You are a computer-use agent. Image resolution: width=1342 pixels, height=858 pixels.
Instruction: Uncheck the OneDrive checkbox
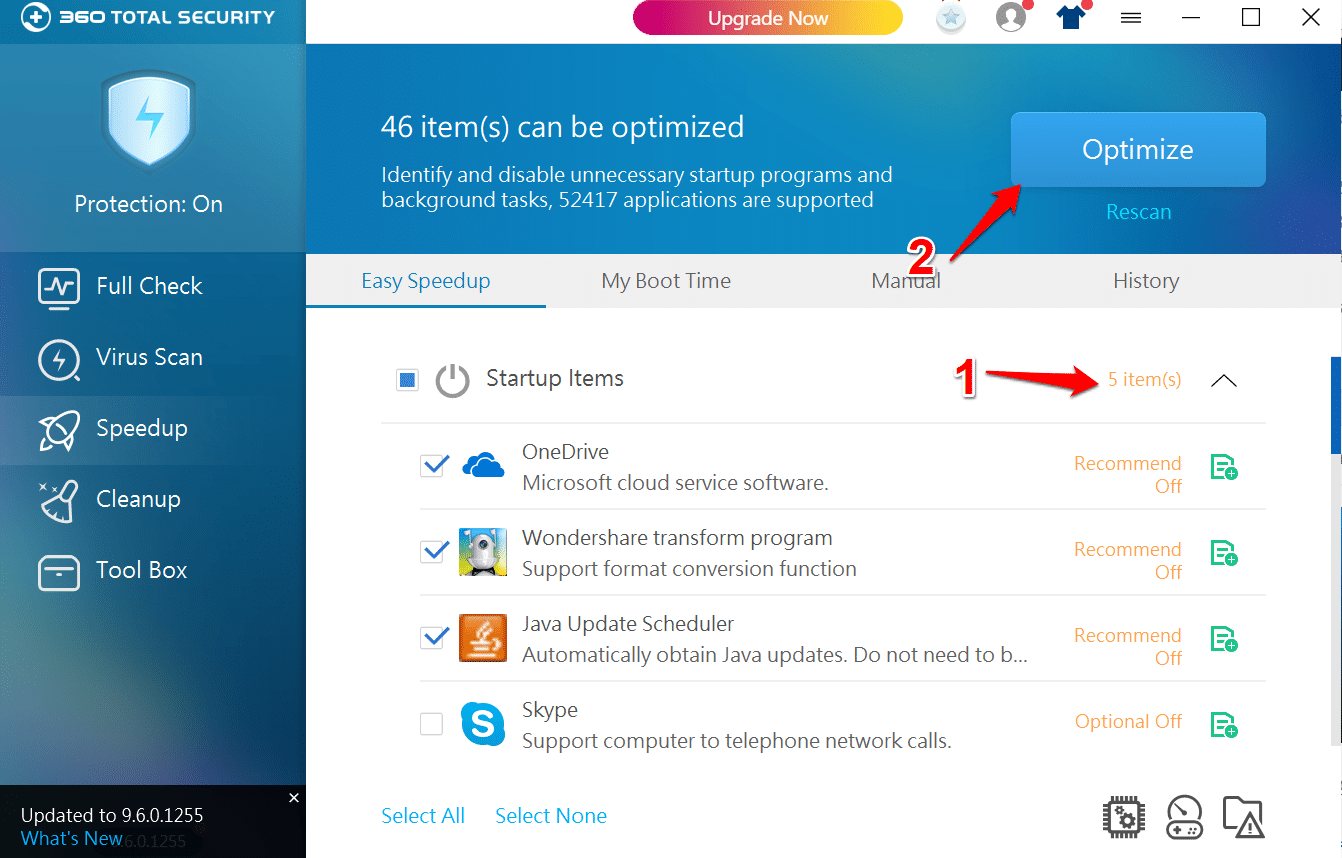pyautogui.click(x=432, y=465)
